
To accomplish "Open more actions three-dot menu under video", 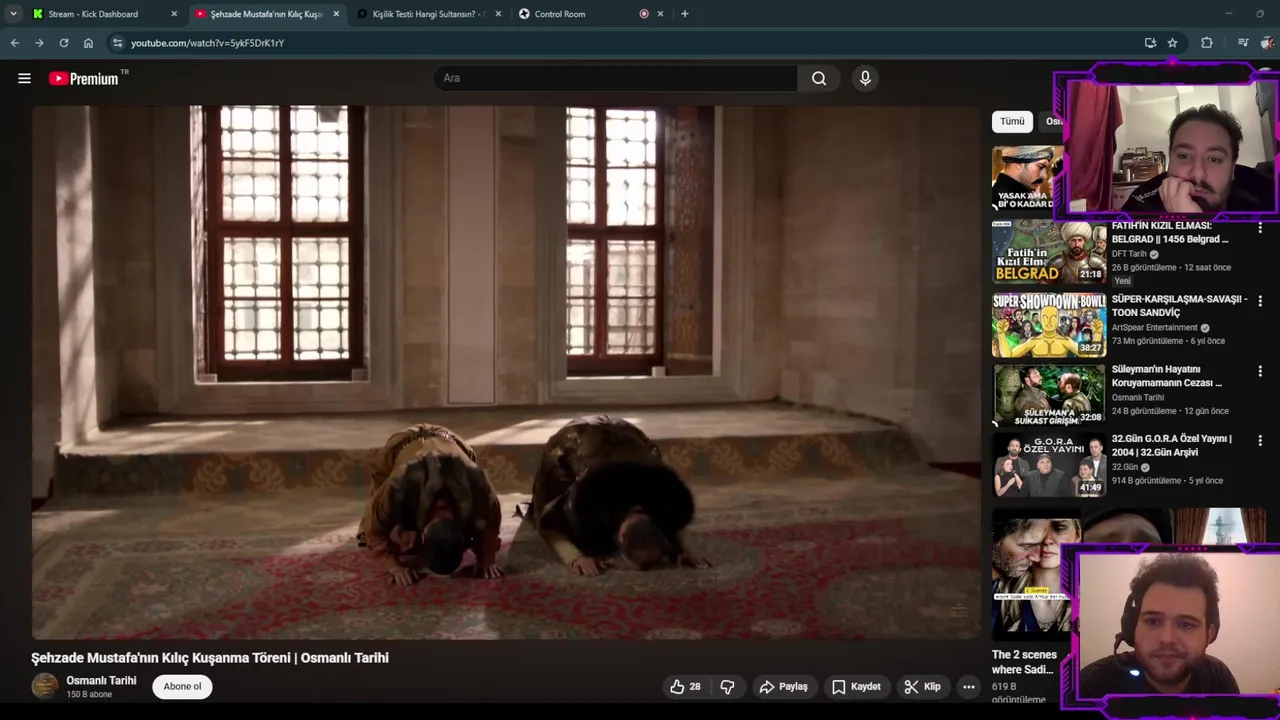I will pyautogui.click(x=968, y=687).
